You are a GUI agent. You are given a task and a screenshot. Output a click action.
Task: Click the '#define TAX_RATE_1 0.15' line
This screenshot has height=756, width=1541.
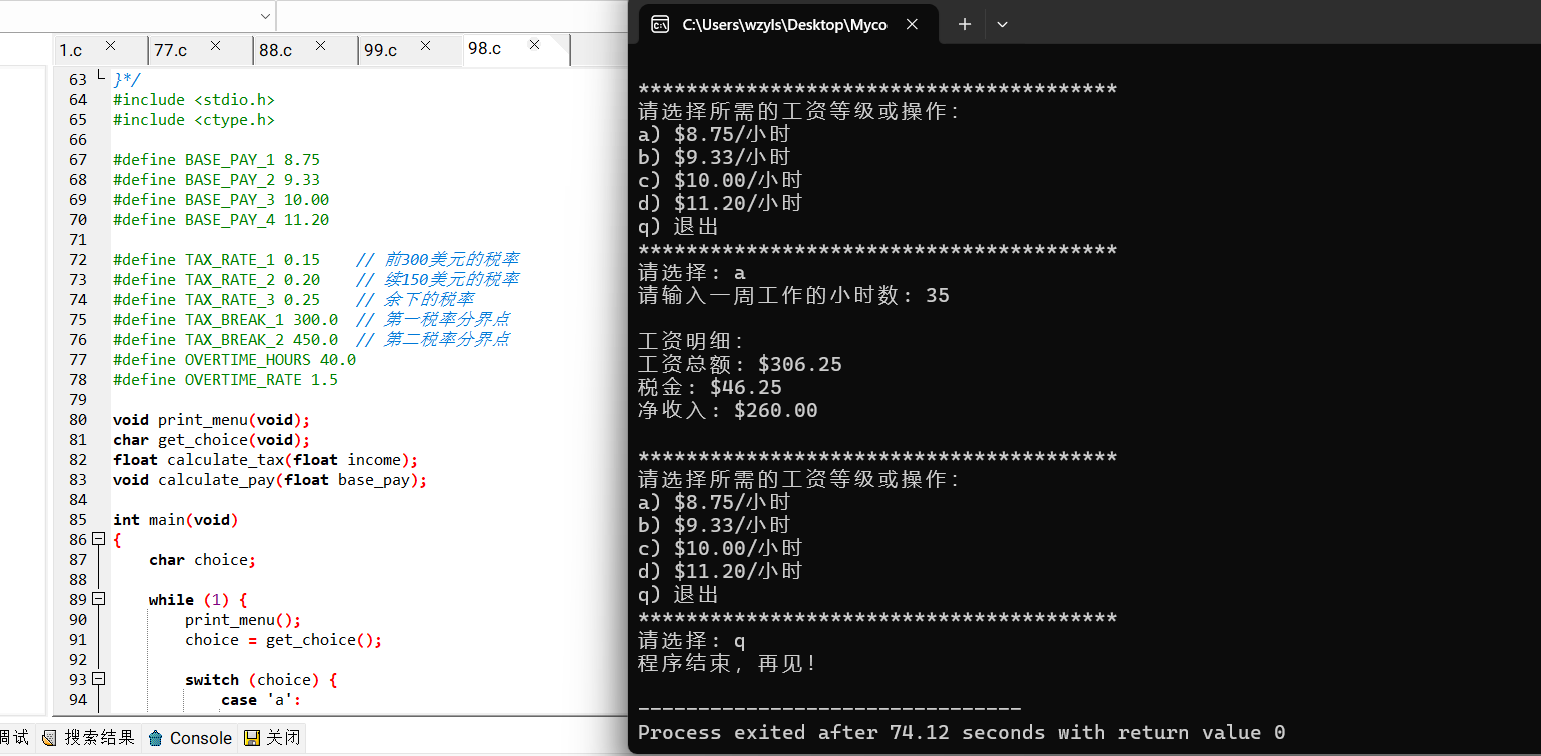pos(216,260)
